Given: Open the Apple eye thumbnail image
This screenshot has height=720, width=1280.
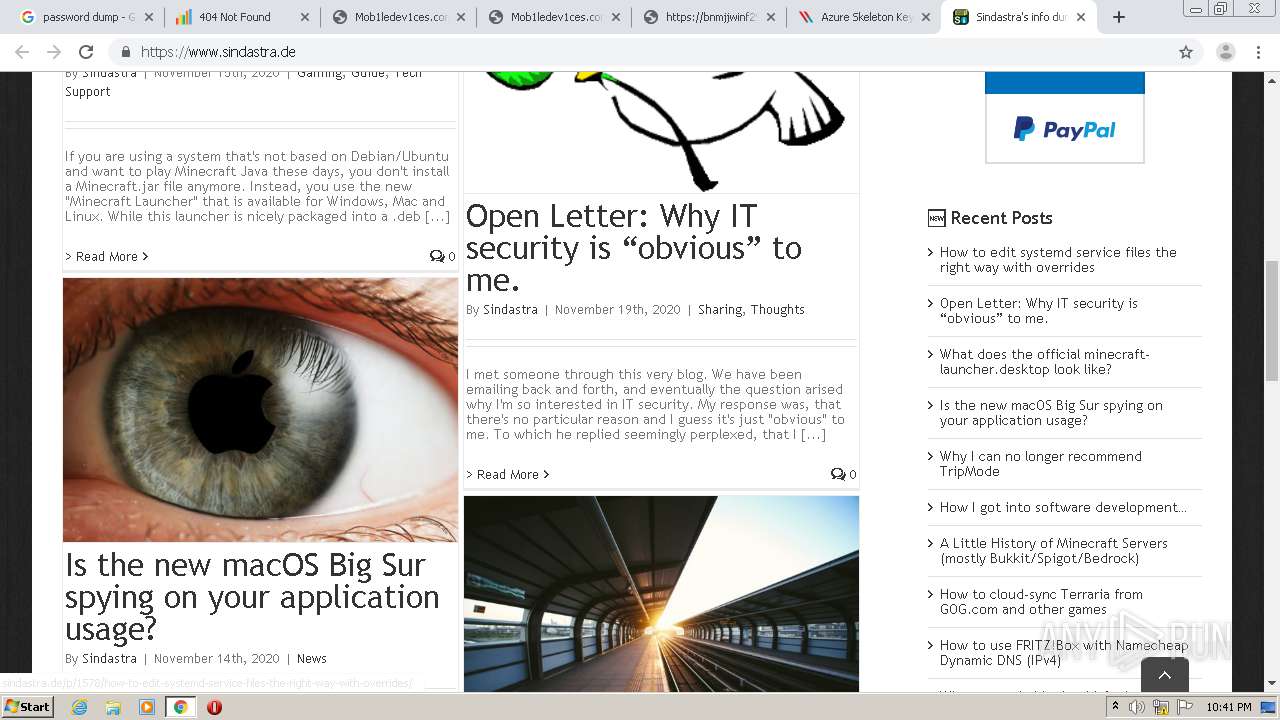Looking at the screenshot, I should [x=260, y=410].
